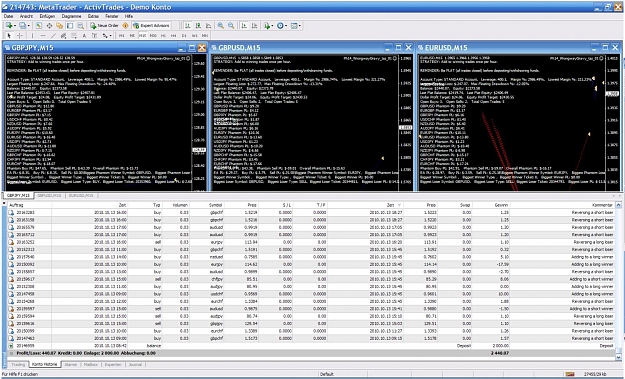The width and height of the screenshot is (625, 379).
Task: Set timeframe to M1
Action: 122,36
